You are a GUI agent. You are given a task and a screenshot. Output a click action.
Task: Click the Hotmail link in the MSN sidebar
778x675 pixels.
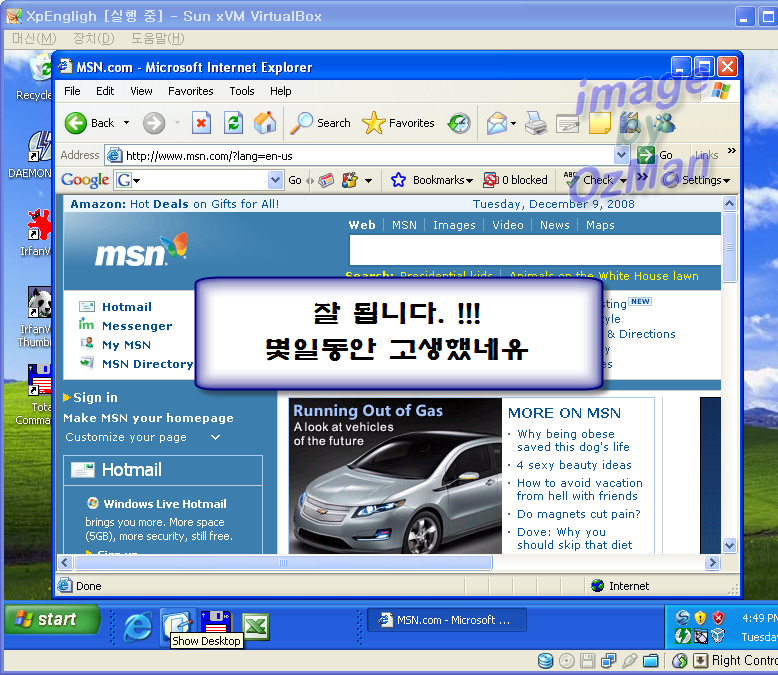click(127, 307)
